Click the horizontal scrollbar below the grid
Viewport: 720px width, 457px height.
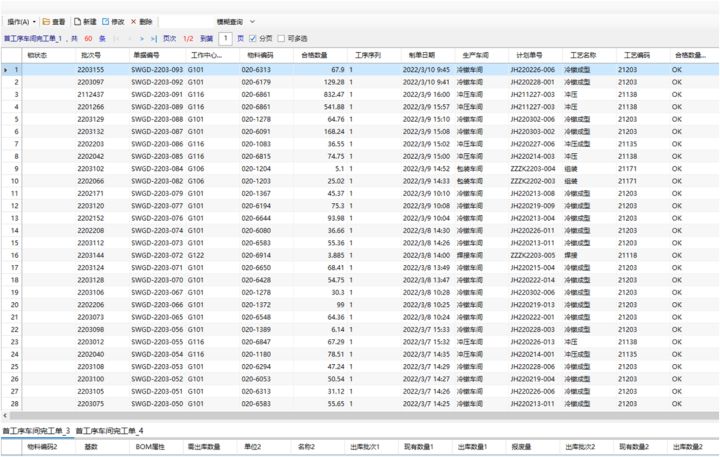(363, 416)
